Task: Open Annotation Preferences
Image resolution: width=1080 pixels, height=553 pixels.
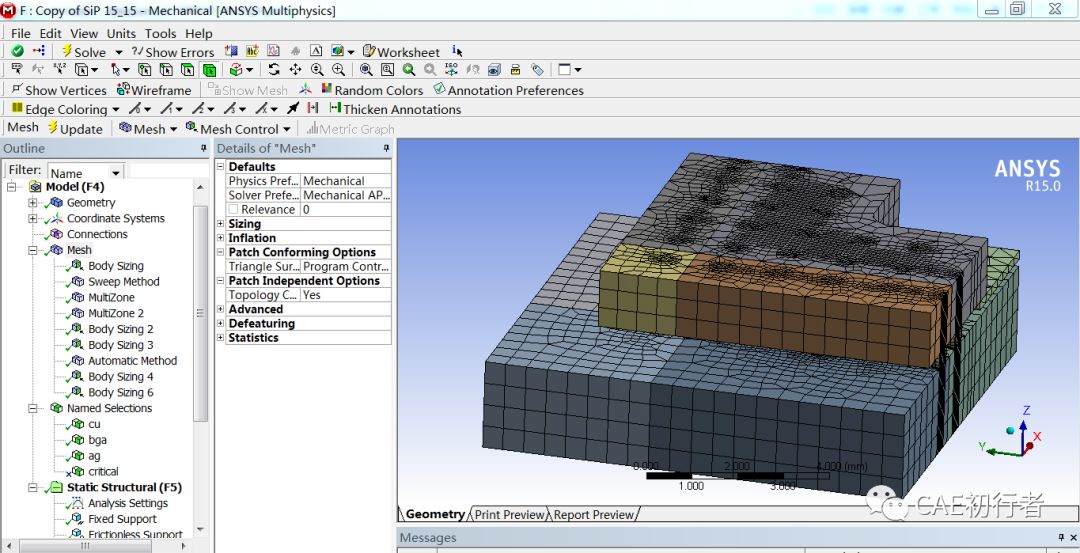Action: pos(508,90)
